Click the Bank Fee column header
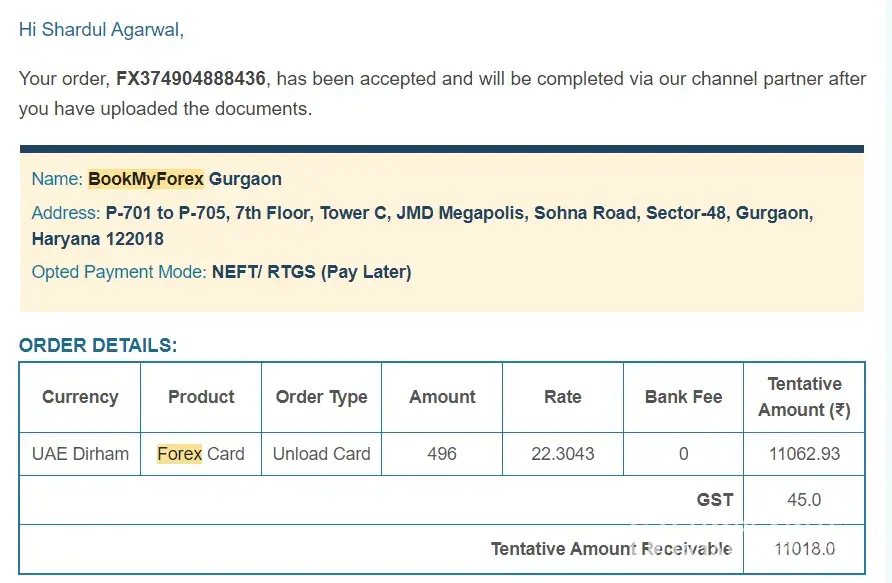The height and width of the screenshot is (583, 892). [x=683, y=397]
